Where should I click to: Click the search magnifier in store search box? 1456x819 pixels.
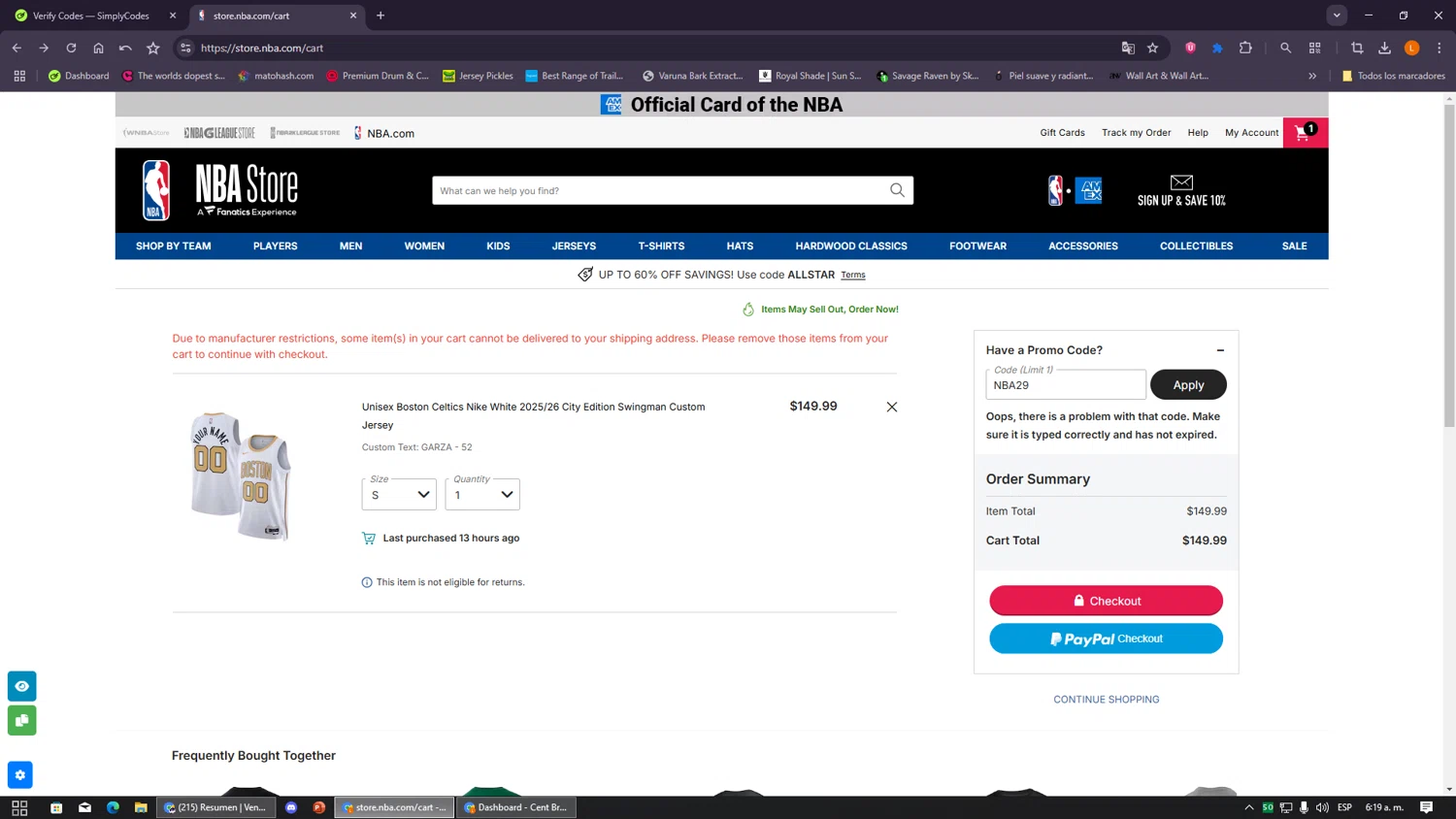point(897,190)
